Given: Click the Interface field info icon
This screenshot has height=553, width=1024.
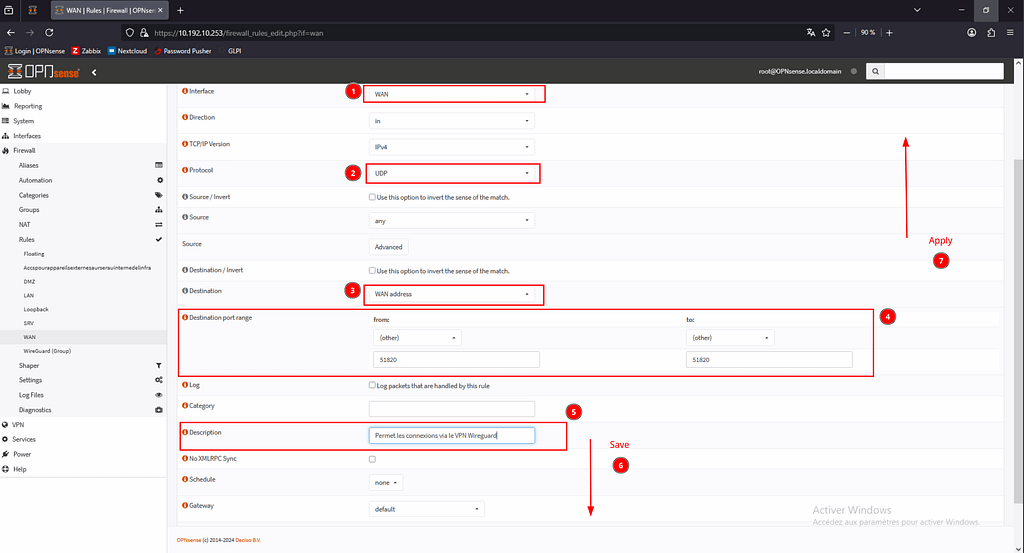Looking at the screenshot, I should click(x=185, y=91).
